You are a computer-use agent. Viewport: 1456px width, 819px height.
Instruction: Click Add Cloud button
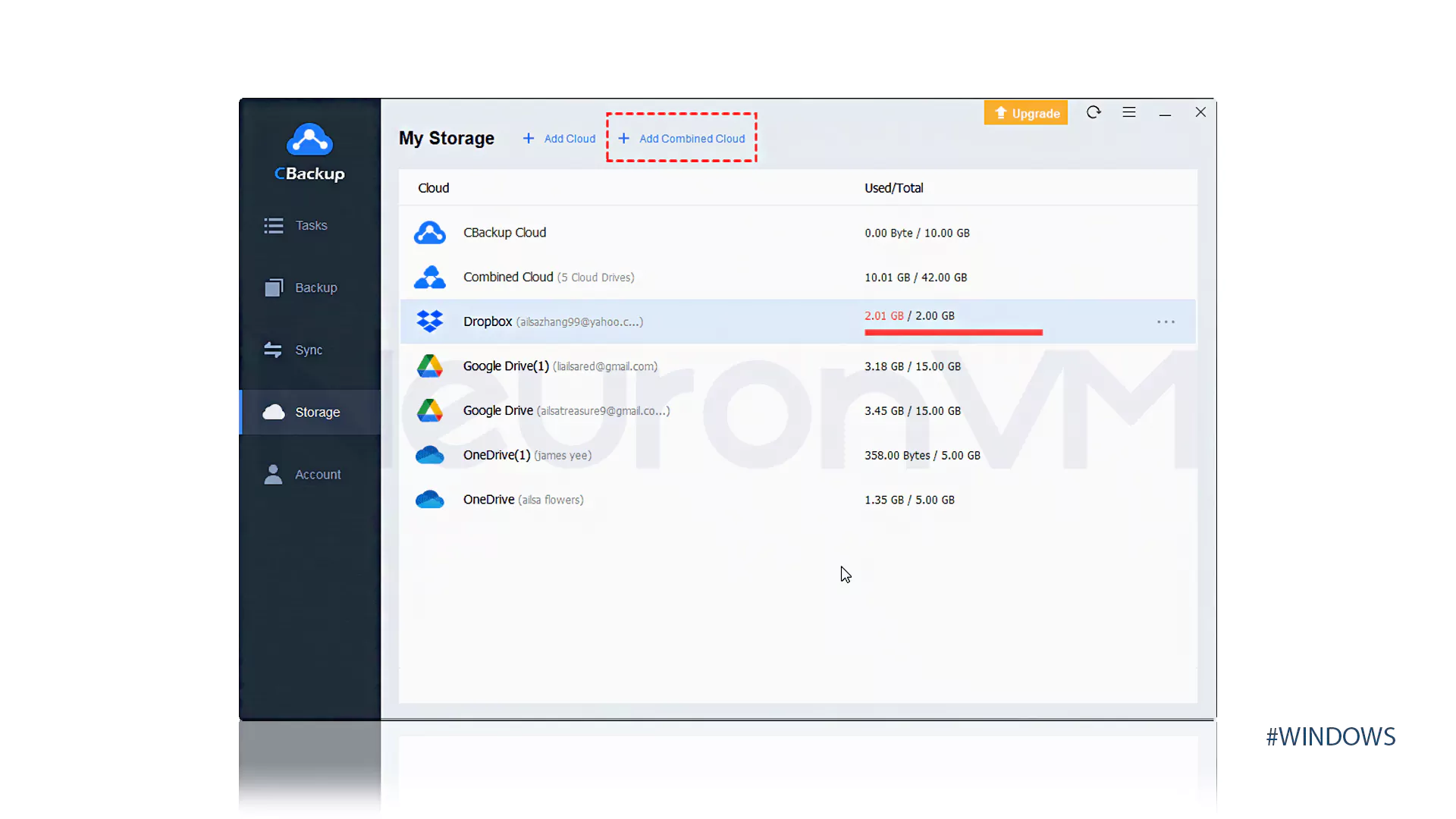(559, 138)
